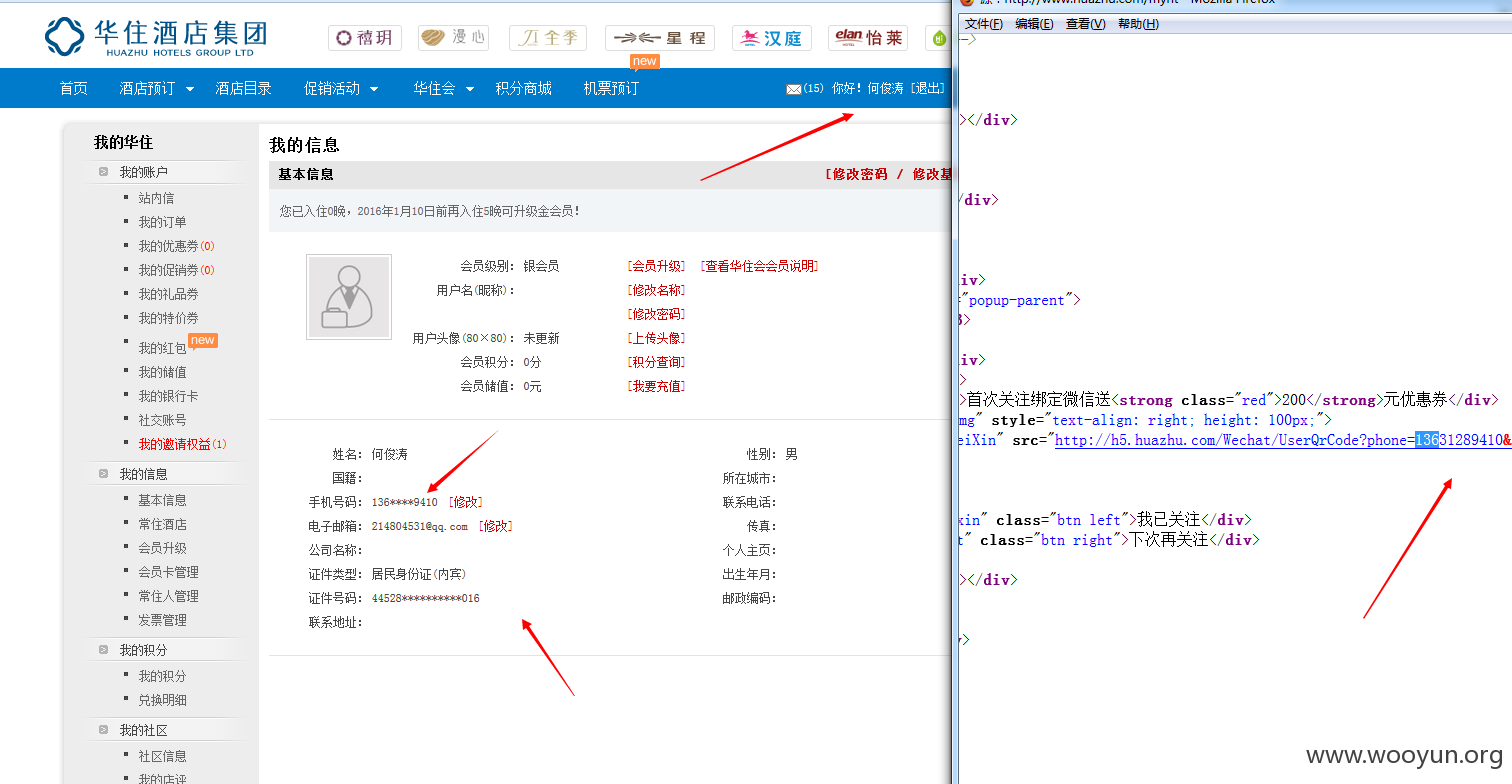Open the 星程 hotel brand logo

pyautogui.click(x=660, y=38)
